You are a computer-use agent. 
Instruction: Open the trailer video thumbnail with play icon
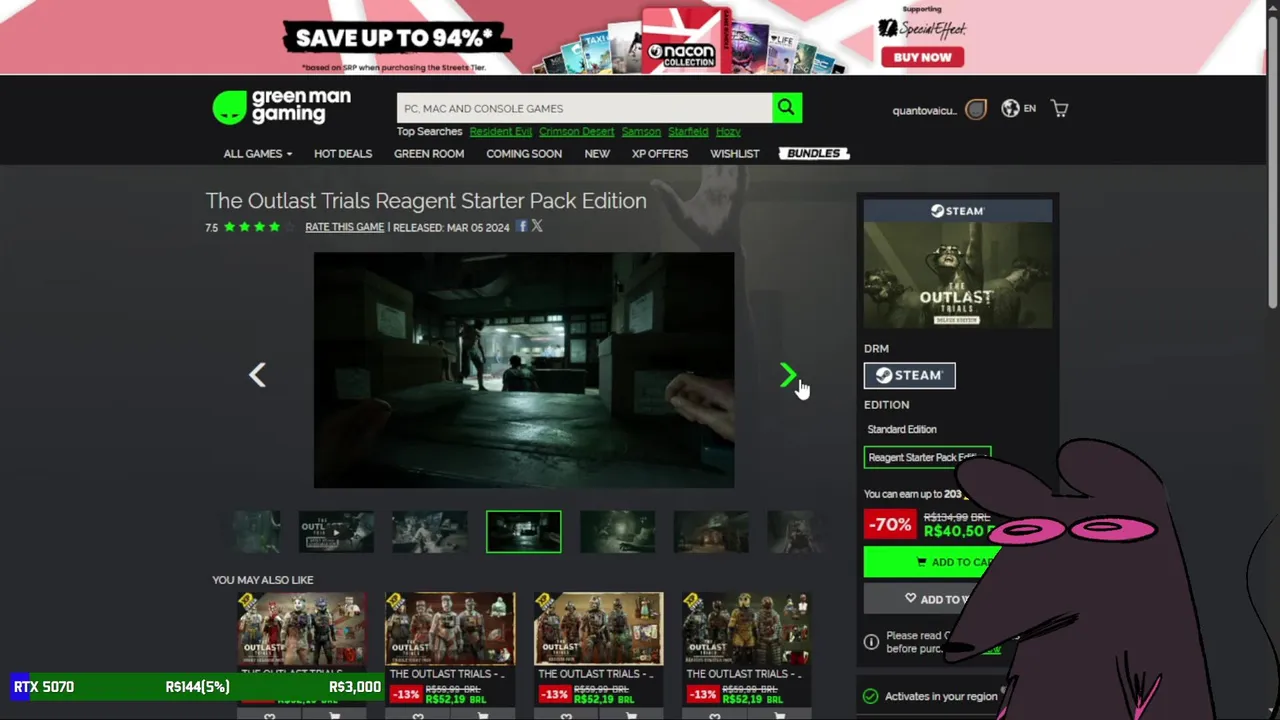coord(336,532)
